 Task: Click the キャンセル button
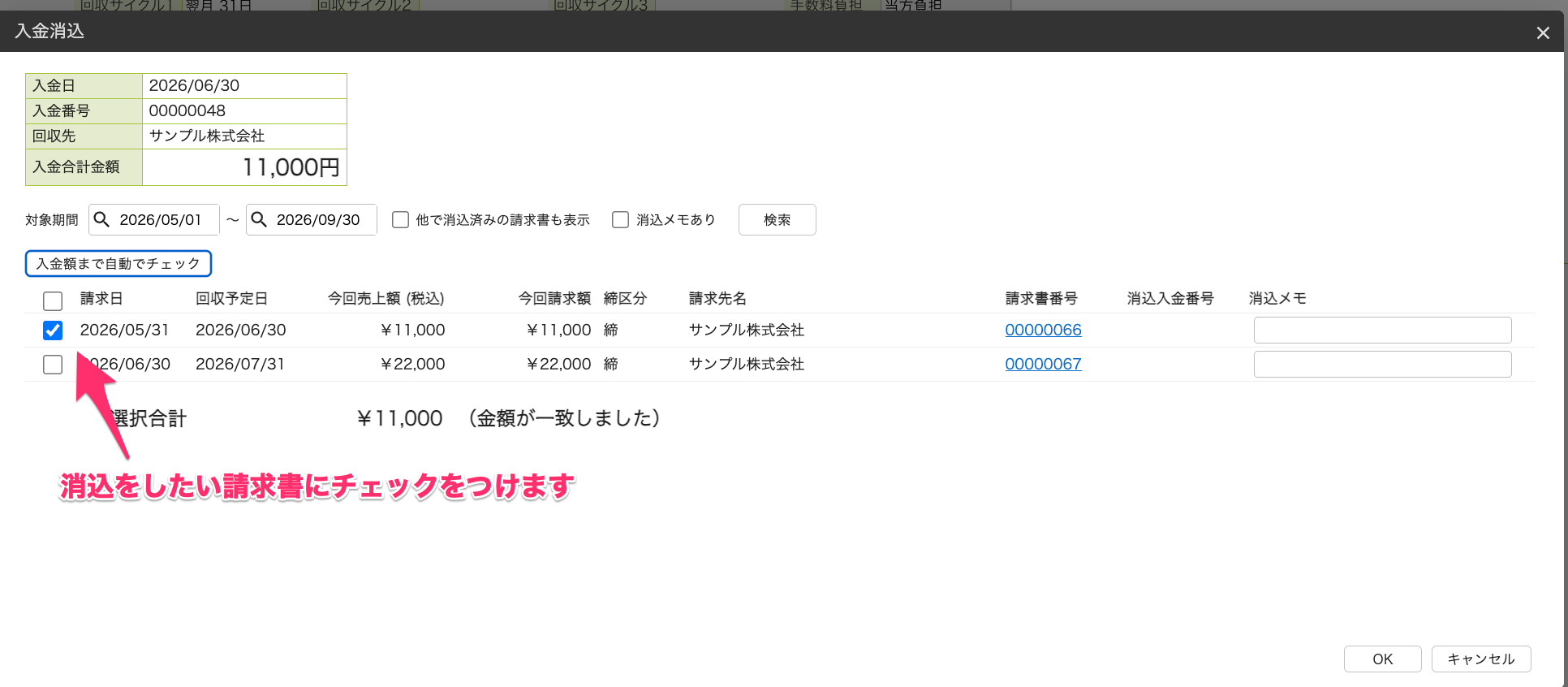[1481, 659]
